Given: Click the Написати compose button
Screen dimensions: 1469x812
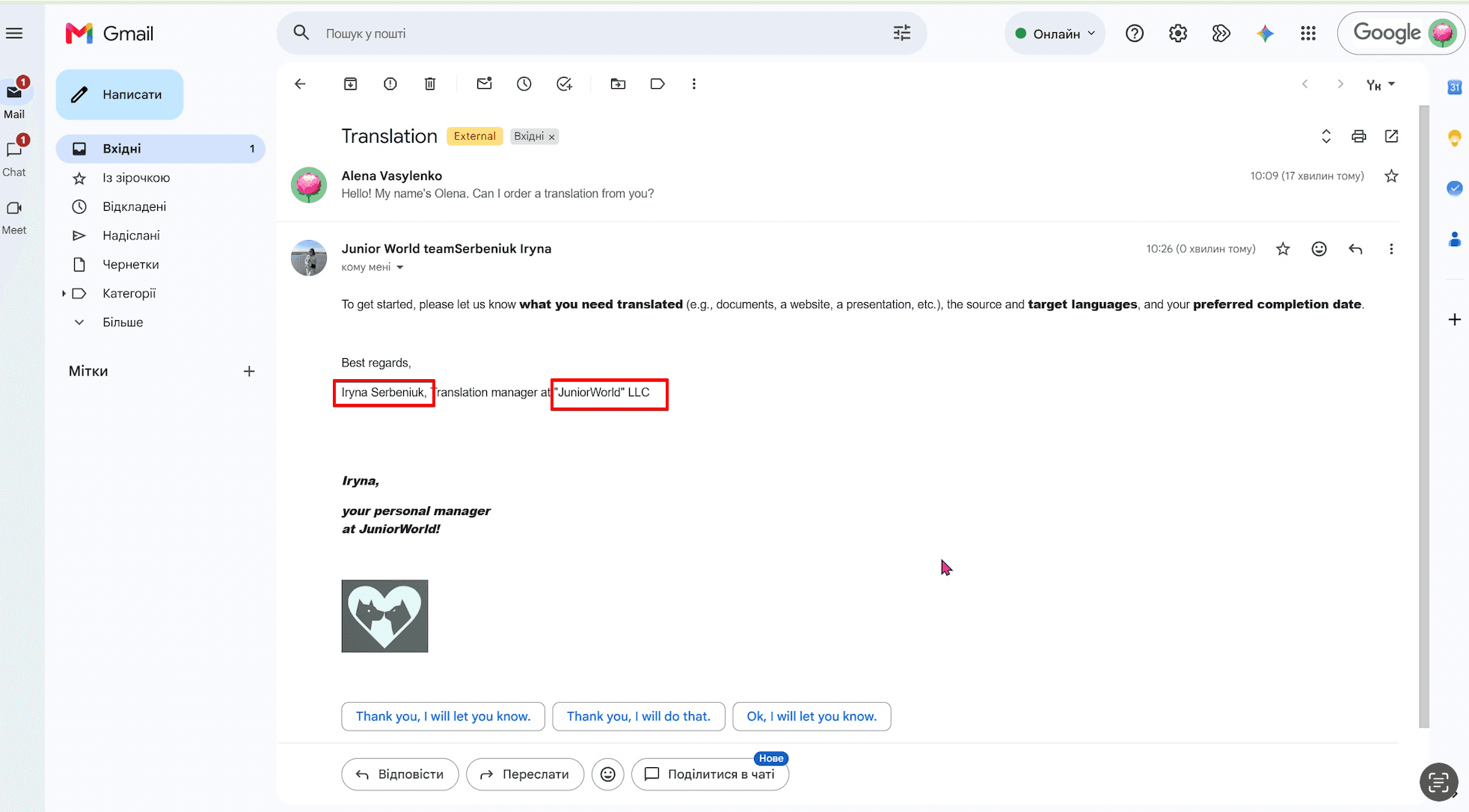Looking at the screenshot, I should (120, 95).
